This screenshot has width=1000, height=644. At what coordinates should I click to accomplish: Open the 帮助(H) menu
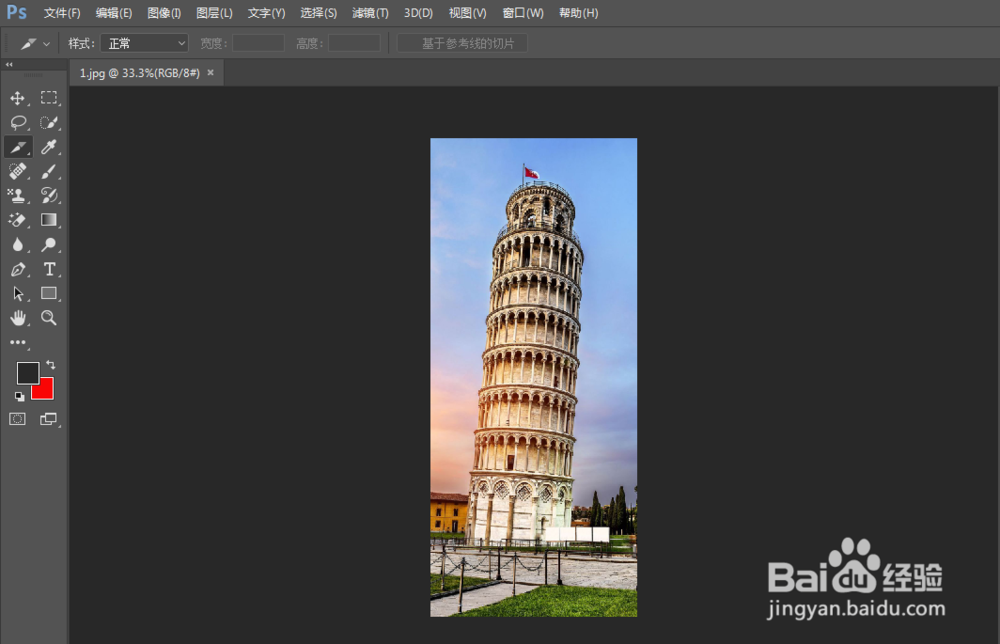coord(578,13)
